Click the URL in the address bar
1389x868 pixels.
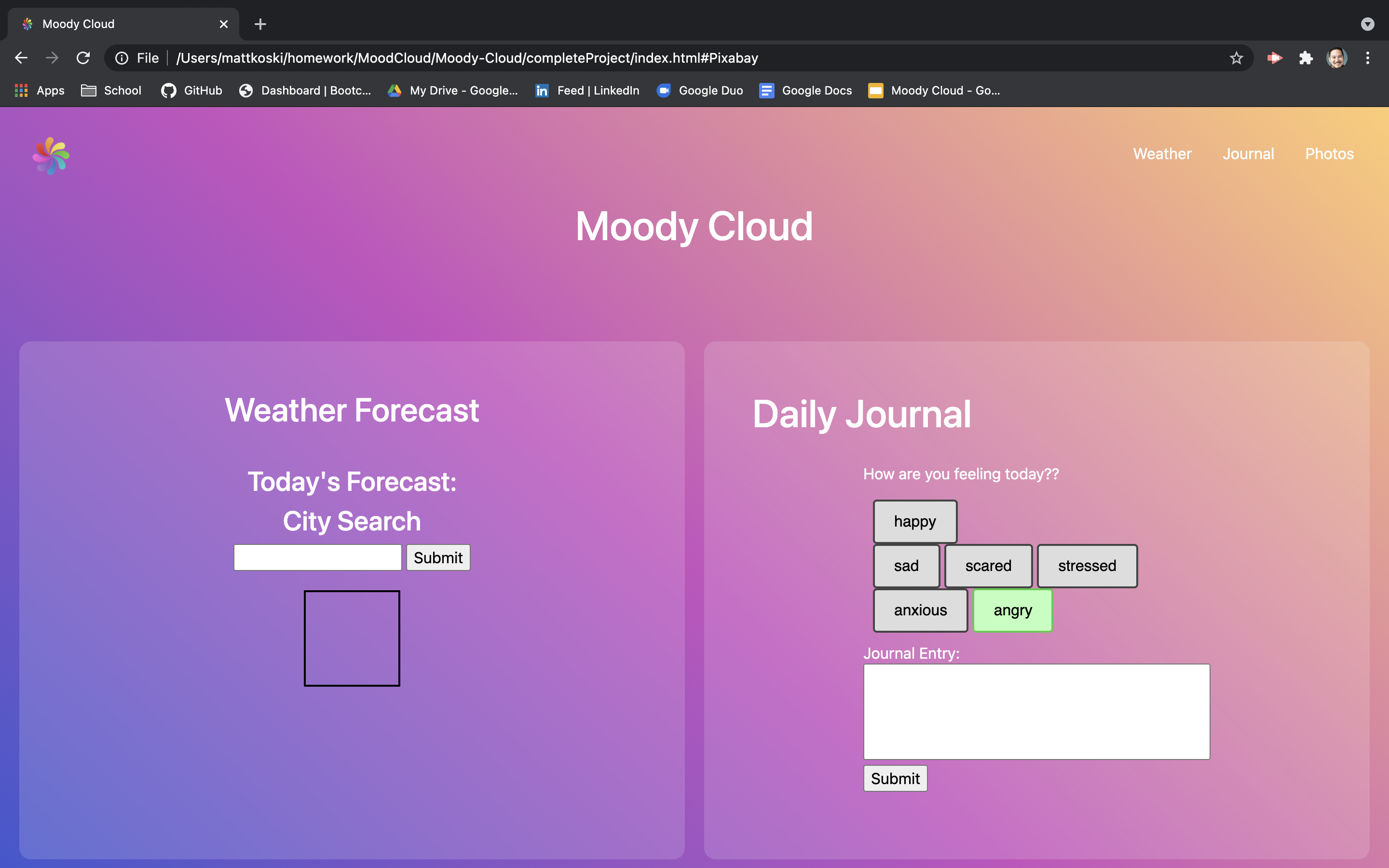467,58
